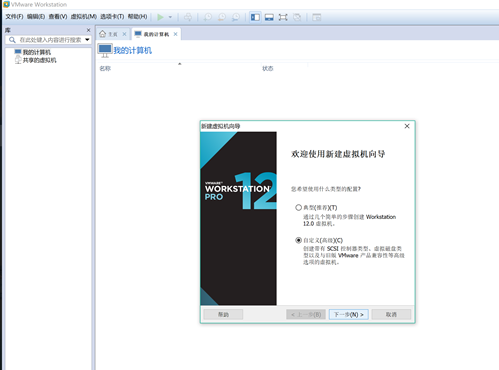499x370 pixels.
Task: Open the 编辑(E) menu
Action: tap(36, 16)
